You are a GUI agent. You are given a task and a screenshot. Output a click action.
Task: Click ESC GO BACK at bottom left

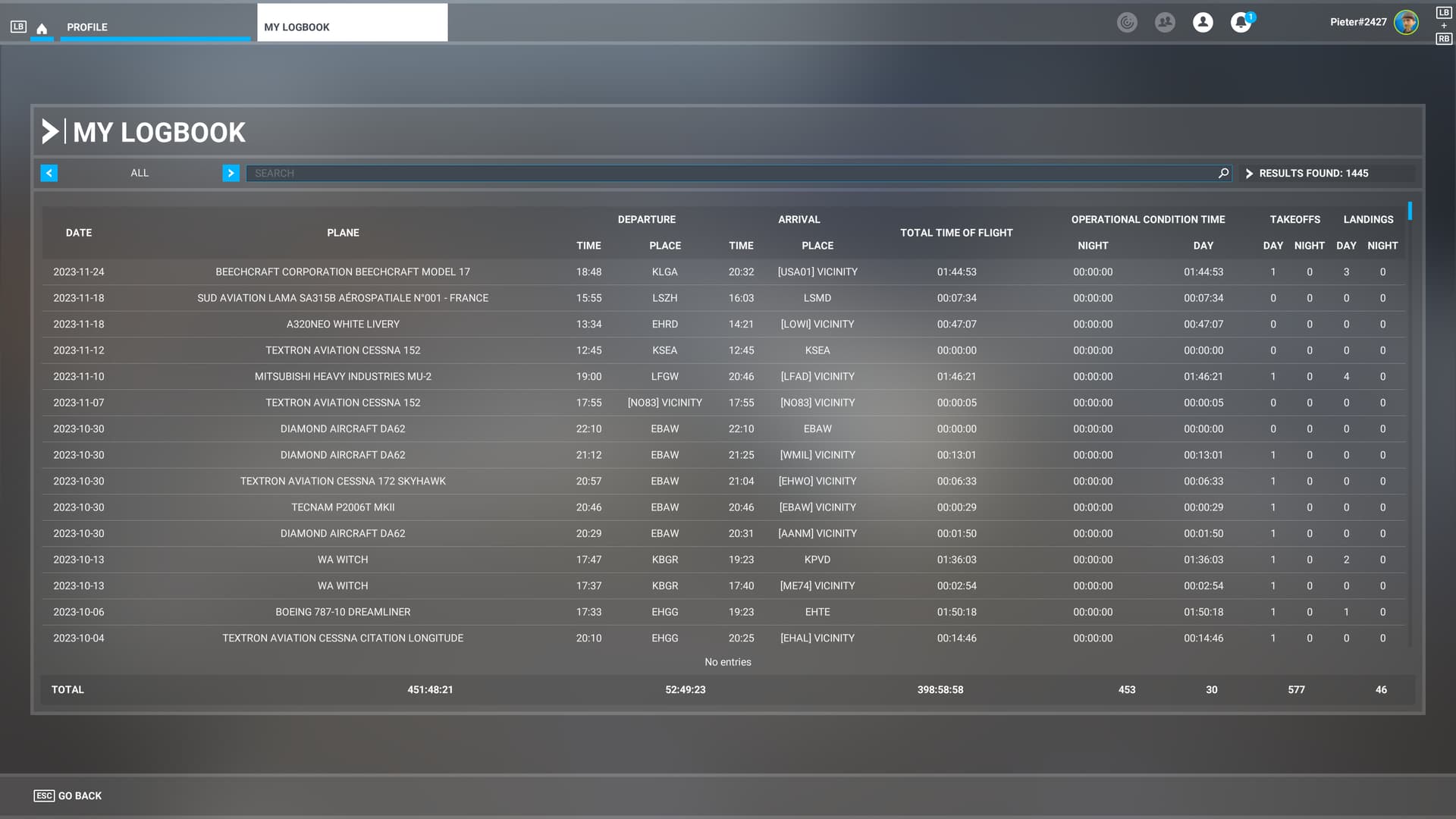click(67, 795)
